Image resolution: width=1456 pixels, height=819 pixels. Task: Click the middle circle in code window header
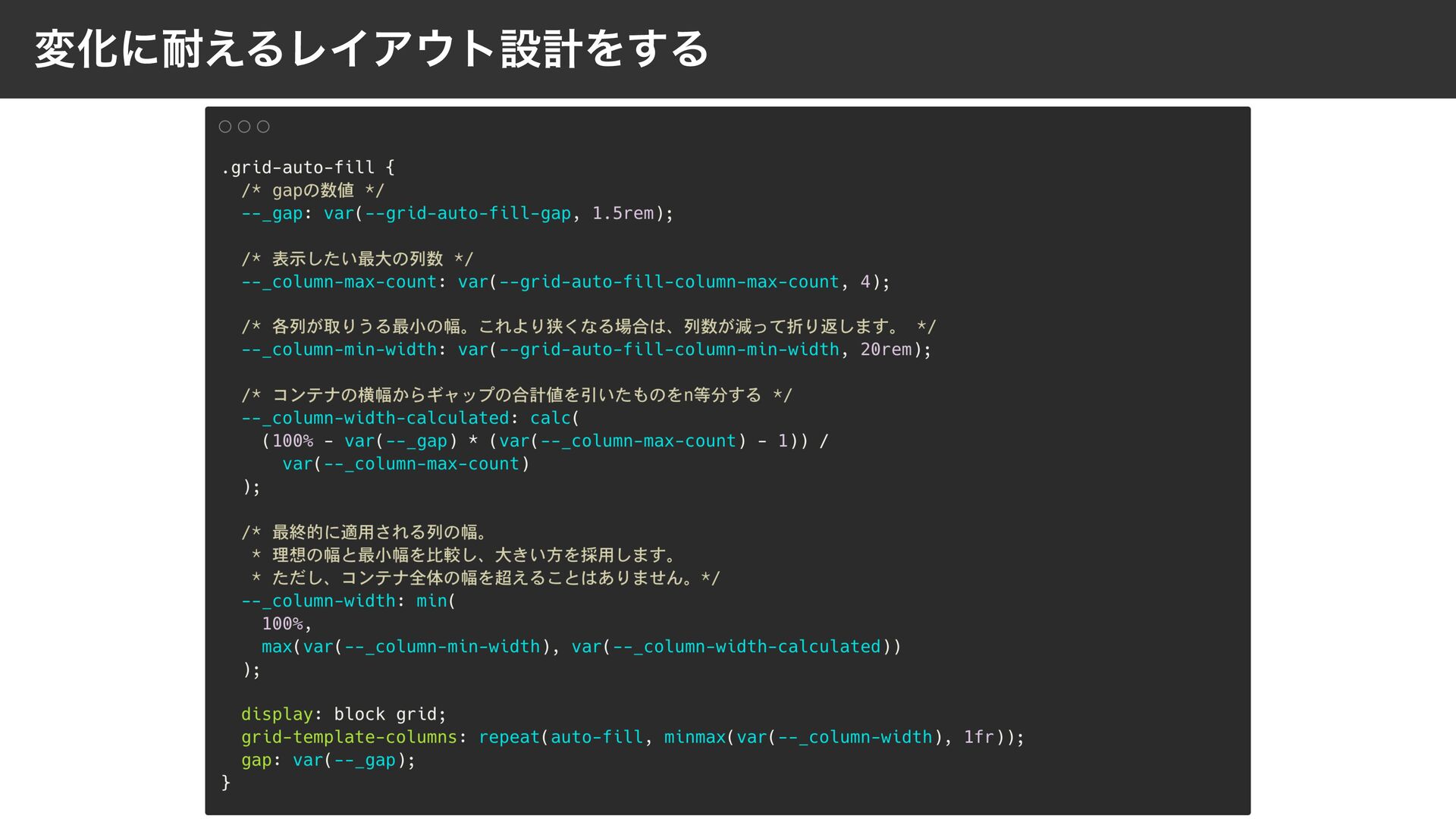[244, 127]
